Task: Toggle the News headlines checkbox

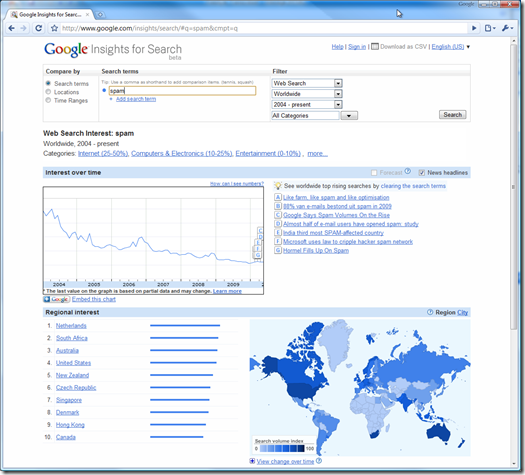Action: 422,173
